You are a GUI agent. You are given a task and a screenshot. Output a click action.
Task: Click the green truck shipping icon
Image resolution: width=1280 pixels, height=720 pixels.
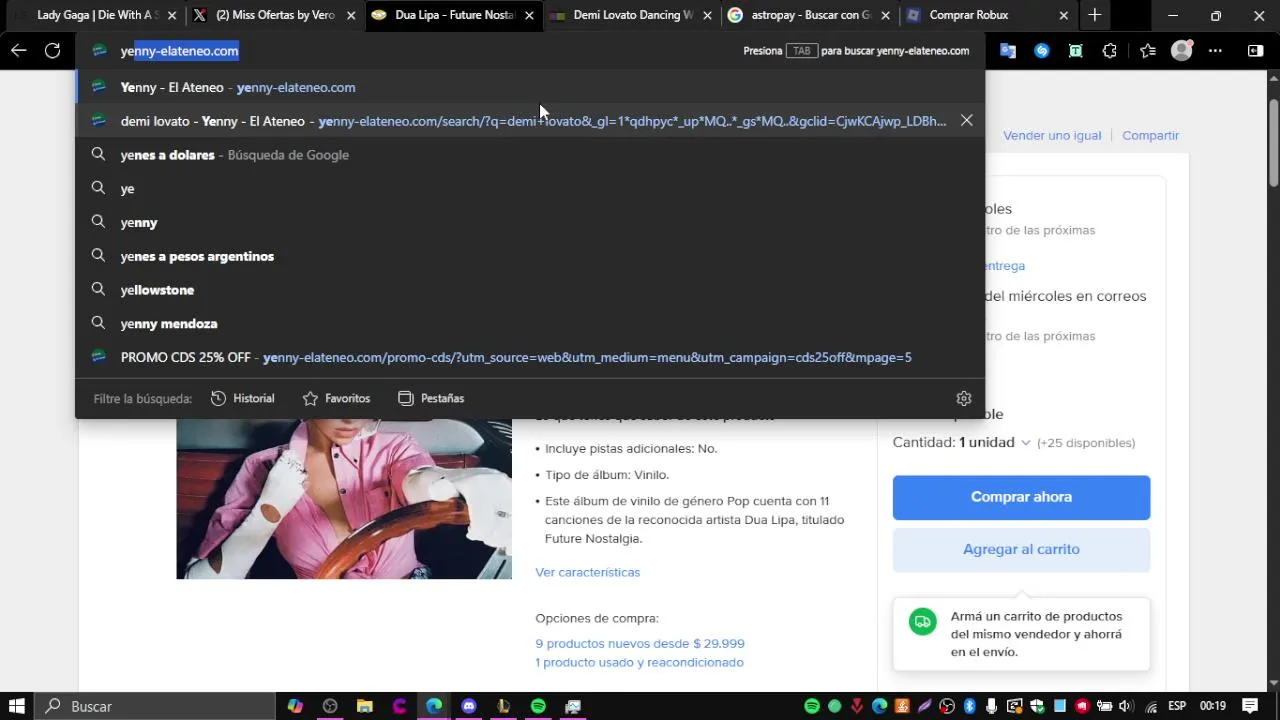tap(922, 621)
